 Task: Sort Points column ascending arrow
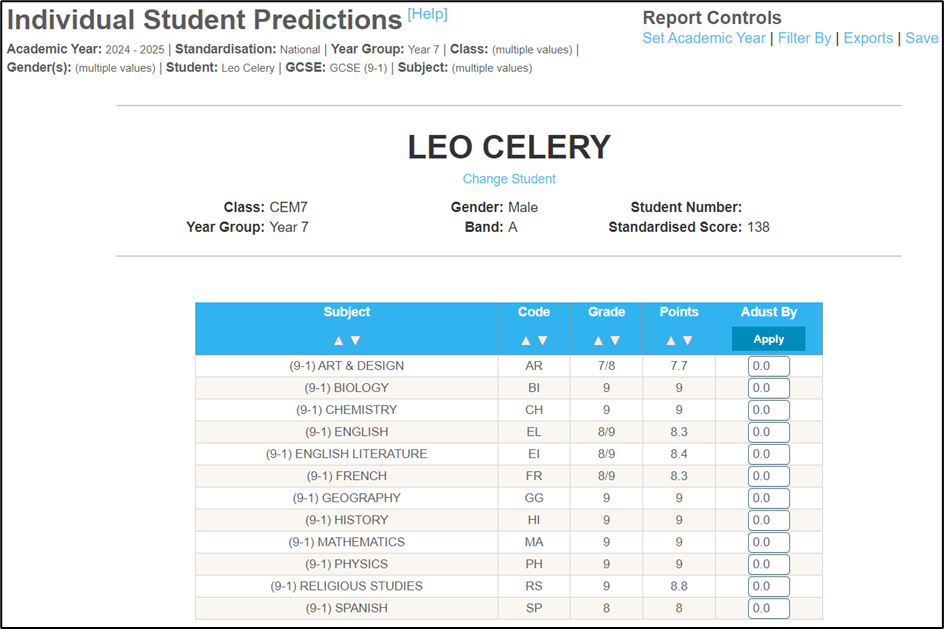(671, 341)
